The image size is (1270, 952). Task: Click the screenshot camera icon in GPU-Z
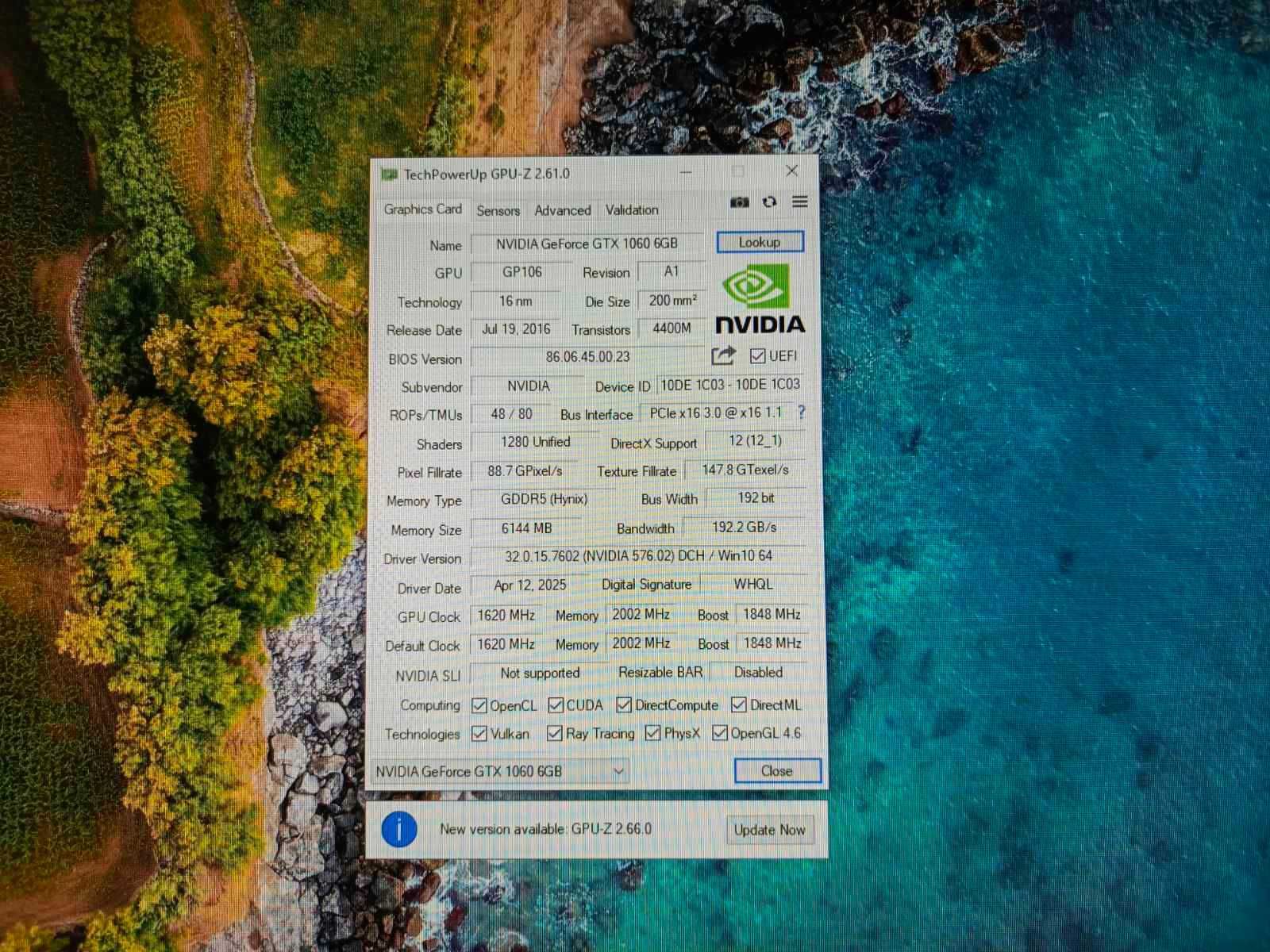(x=739, y=202)
